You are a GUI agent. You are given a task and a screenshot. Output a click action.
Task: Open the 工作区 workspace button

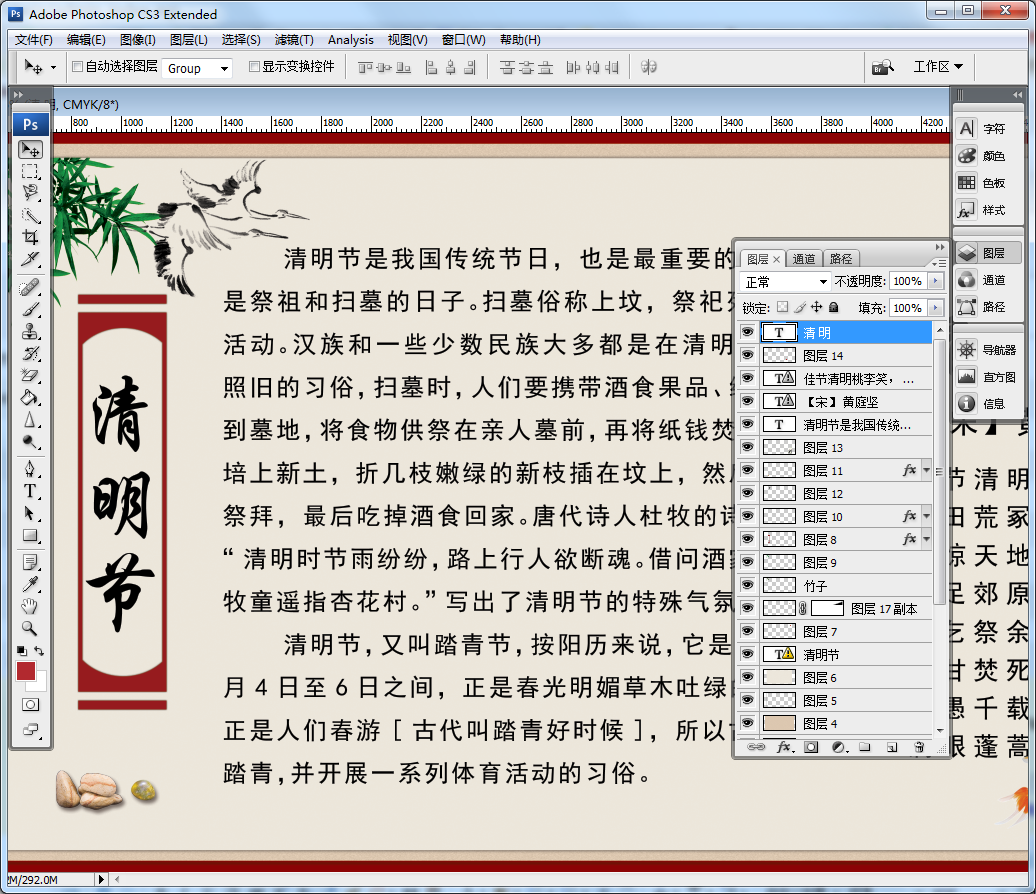pos(937,67)
